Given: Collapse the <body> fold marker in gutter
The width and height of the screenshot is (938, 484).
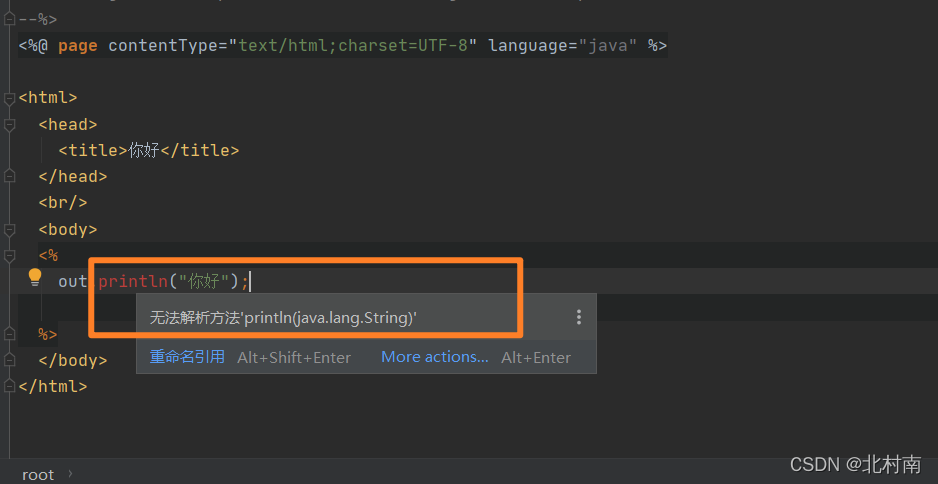Looking at the screenshot, I should tap(9, 229).
